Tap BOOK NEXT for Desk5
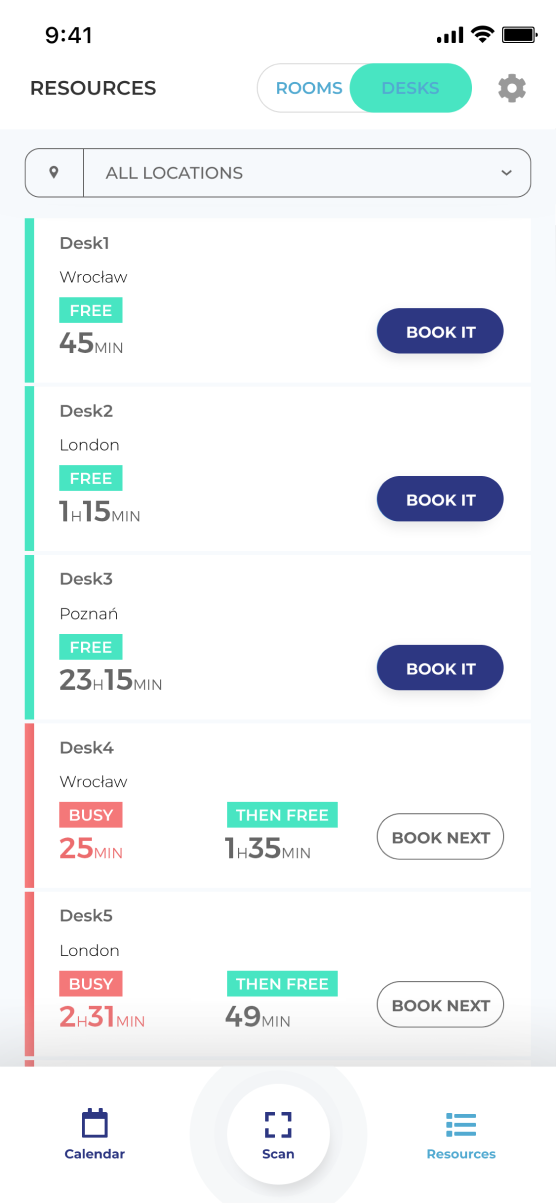 [440, 1005]
